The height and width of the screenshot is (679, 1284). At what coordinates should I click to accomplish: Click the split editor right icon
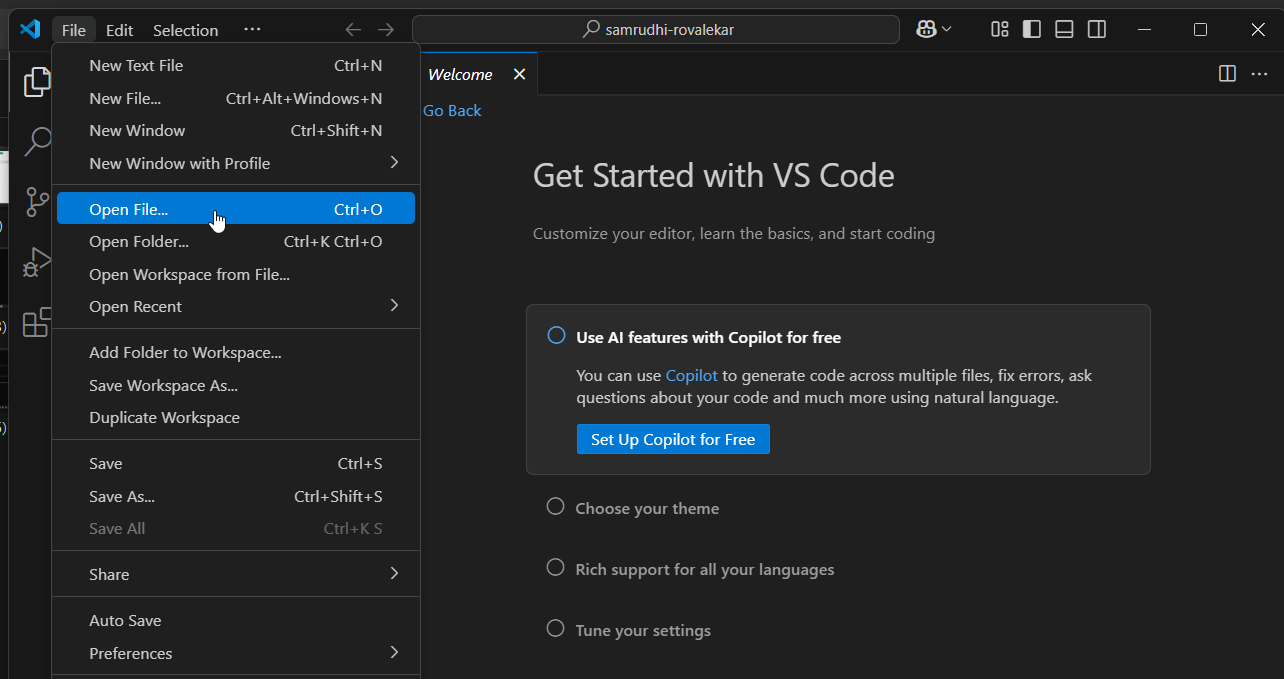click(x=1227, y=74)
